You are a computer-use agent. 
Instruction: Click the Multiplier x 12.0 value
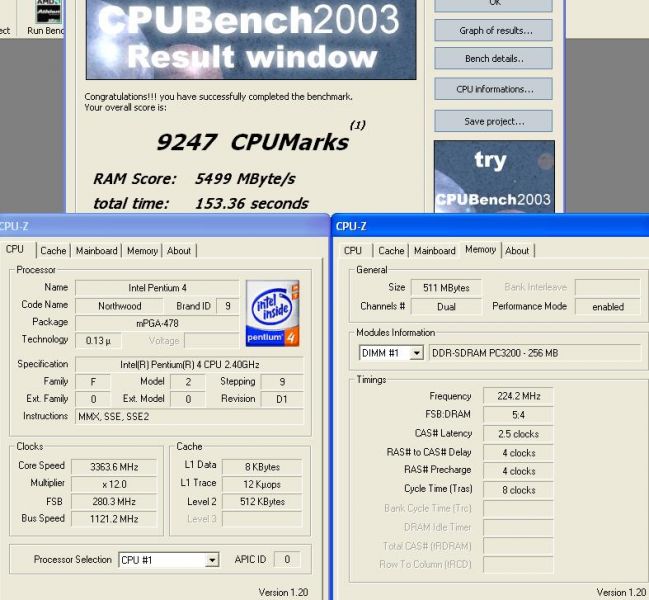pos(114,484)
